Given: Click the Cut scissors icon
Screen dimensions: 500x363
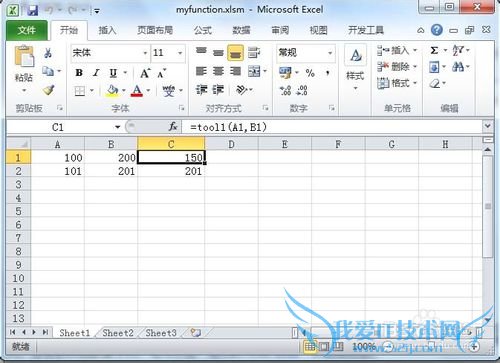Looking at the screenshot, I should click(x=48, y=53).
